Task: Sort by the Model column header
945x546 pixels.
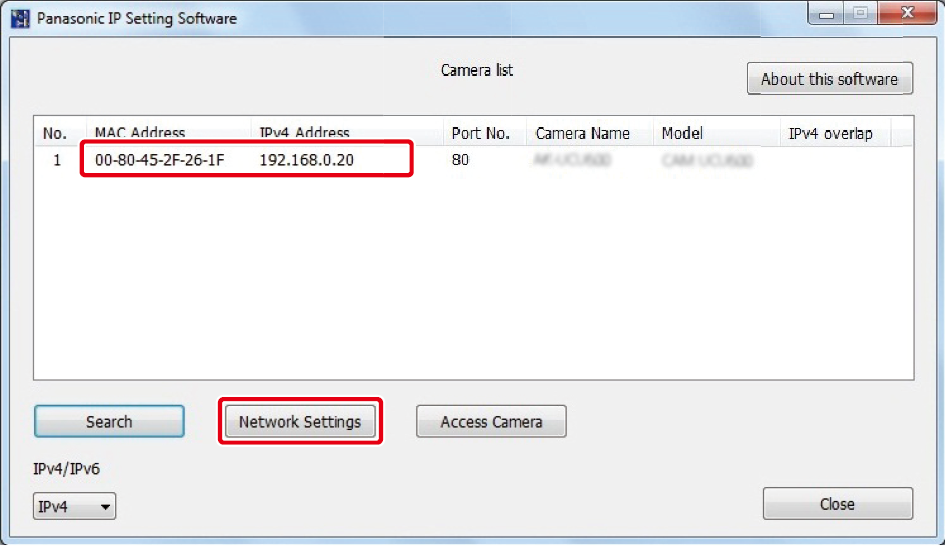Action: point(682,133)
